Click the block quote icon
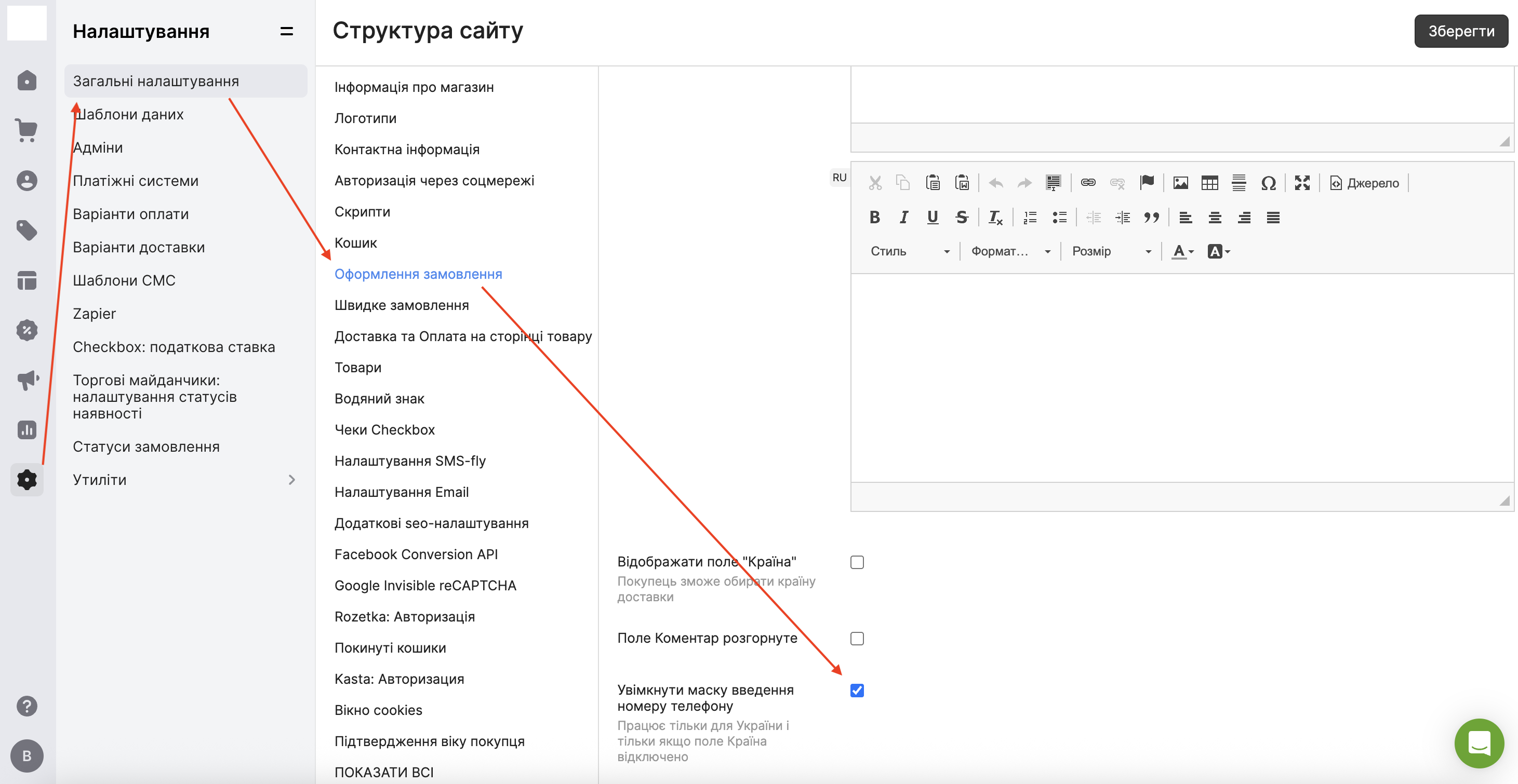This screenshot has width=1518, height=784. click(x=1151, y=218)
